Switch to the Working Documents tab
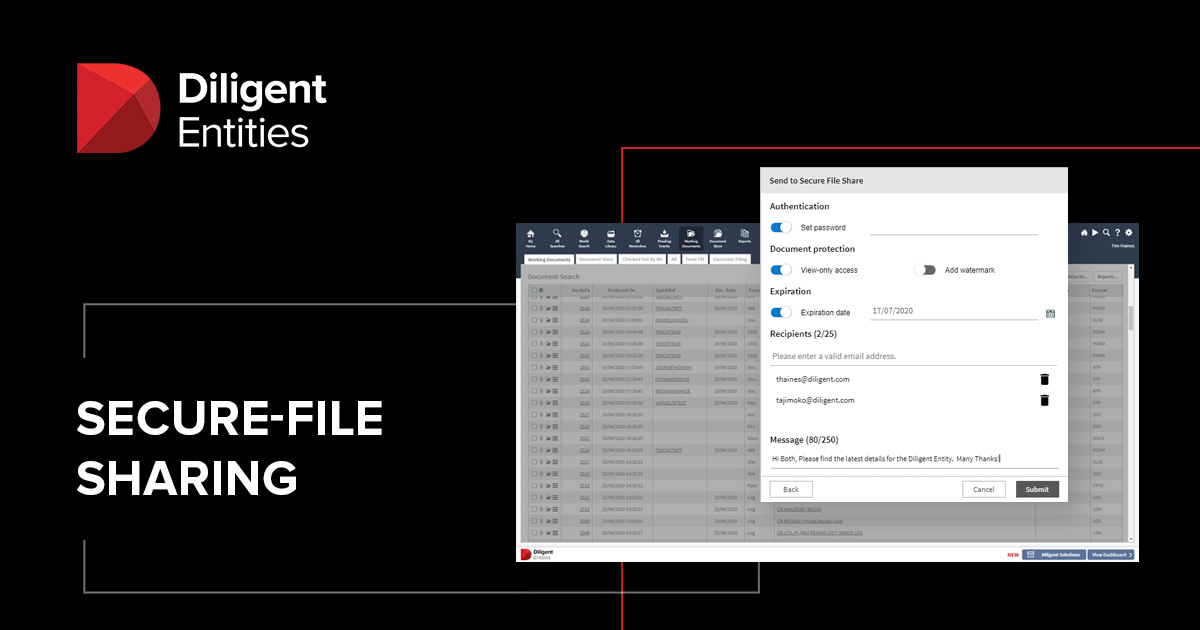 (x=548, y=259)
